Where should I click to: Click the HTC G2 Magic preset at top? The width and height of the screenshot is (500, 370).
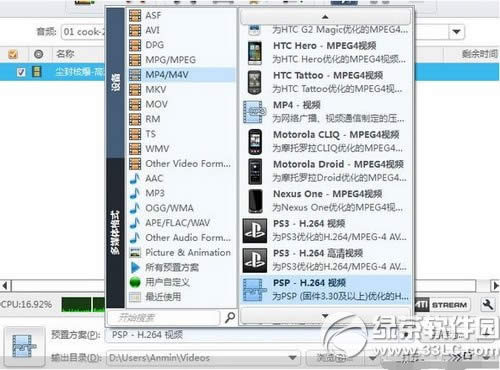coord(325,30)
